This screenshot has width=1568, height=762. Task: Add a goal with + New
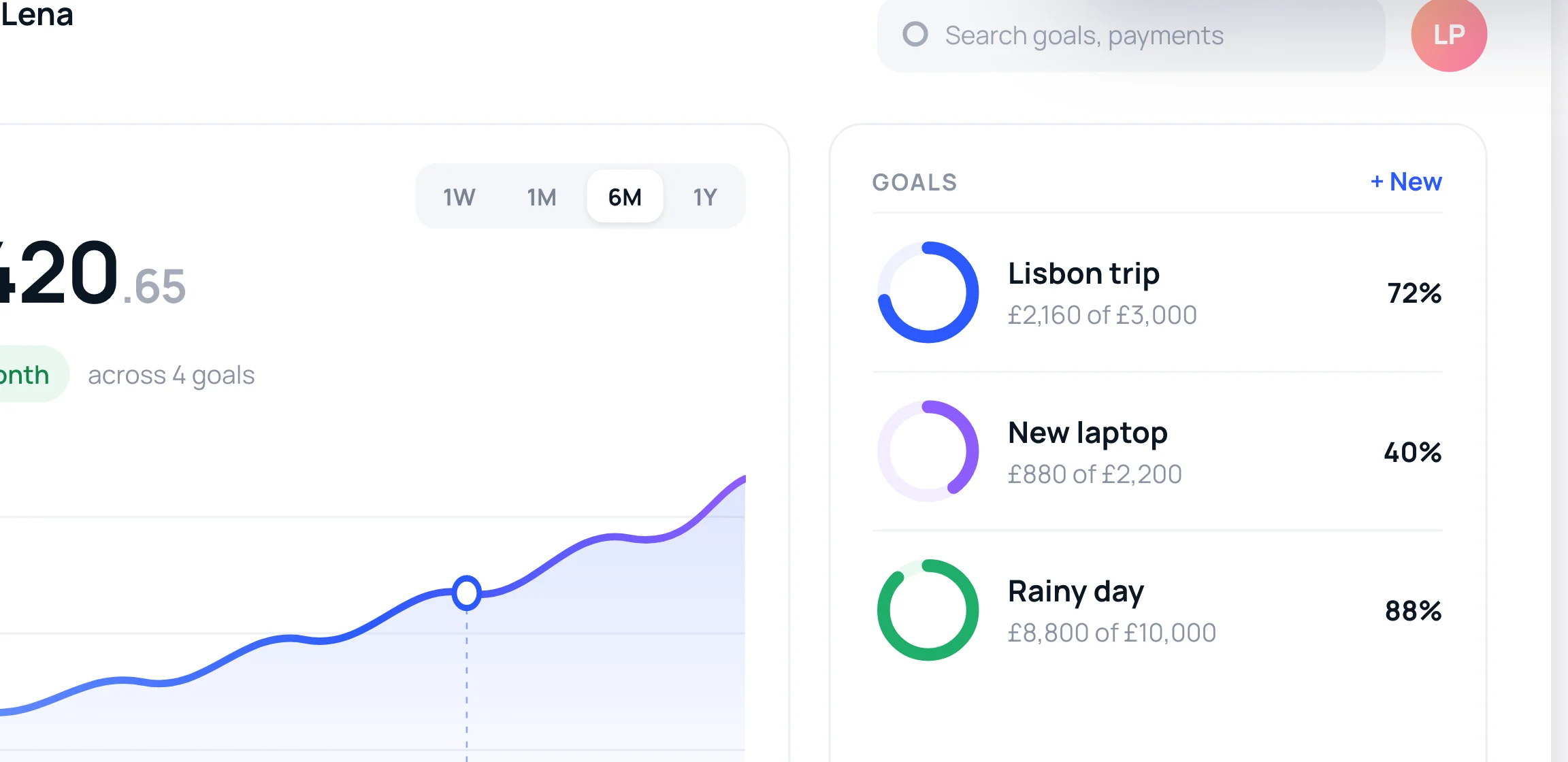point(1406,182)
